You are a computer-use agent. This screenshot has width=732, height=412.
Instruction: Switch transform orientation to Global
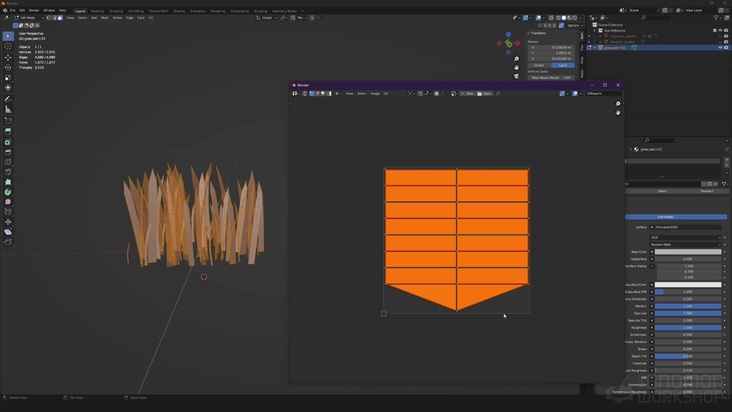point(268,17)
